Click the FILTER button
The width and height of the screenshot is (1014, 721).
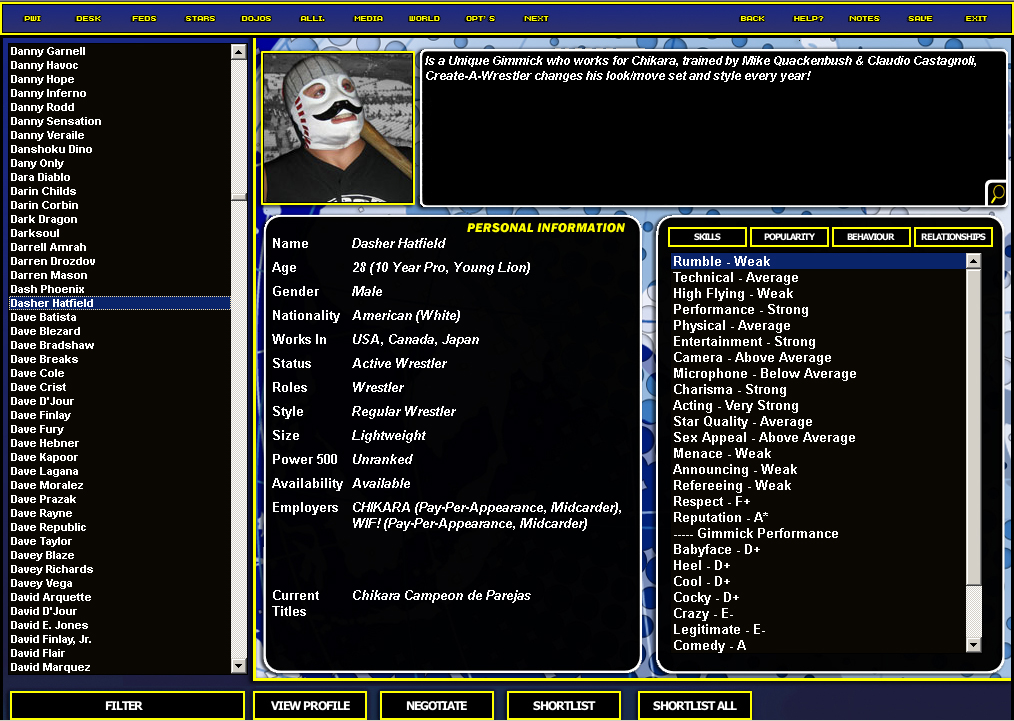pyautogui.click(x=127, y=705)
